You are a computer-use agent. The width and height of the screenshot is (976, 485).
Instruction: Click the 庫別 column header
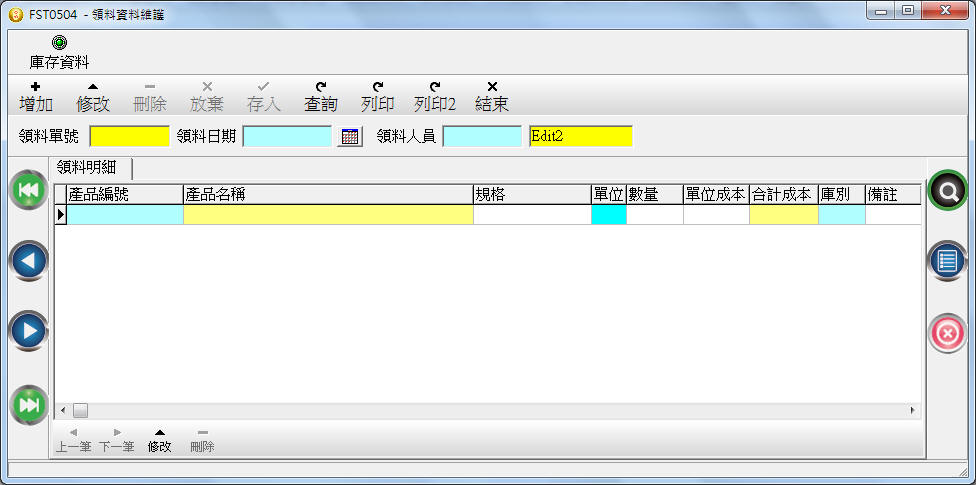point(842,195)
